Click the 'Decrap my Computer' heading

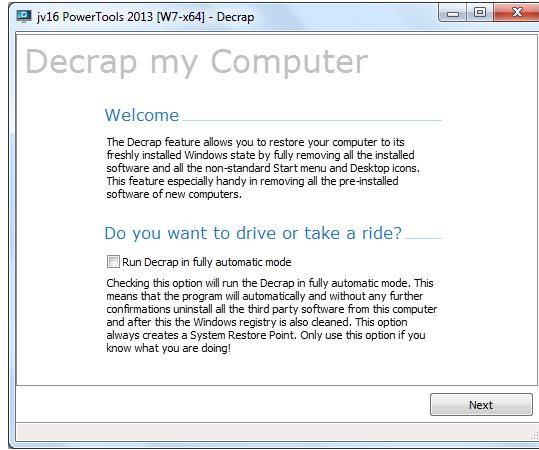click(x=197, y=62)
